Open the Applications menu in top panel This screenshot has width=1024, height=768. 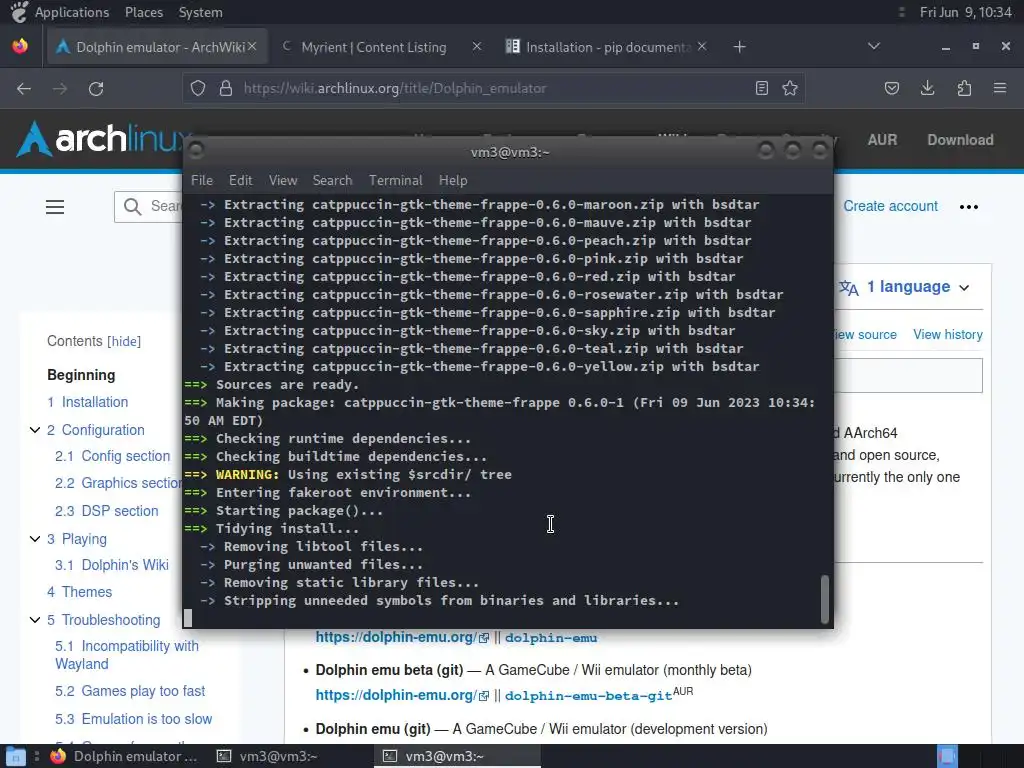(x=72, y=12)
